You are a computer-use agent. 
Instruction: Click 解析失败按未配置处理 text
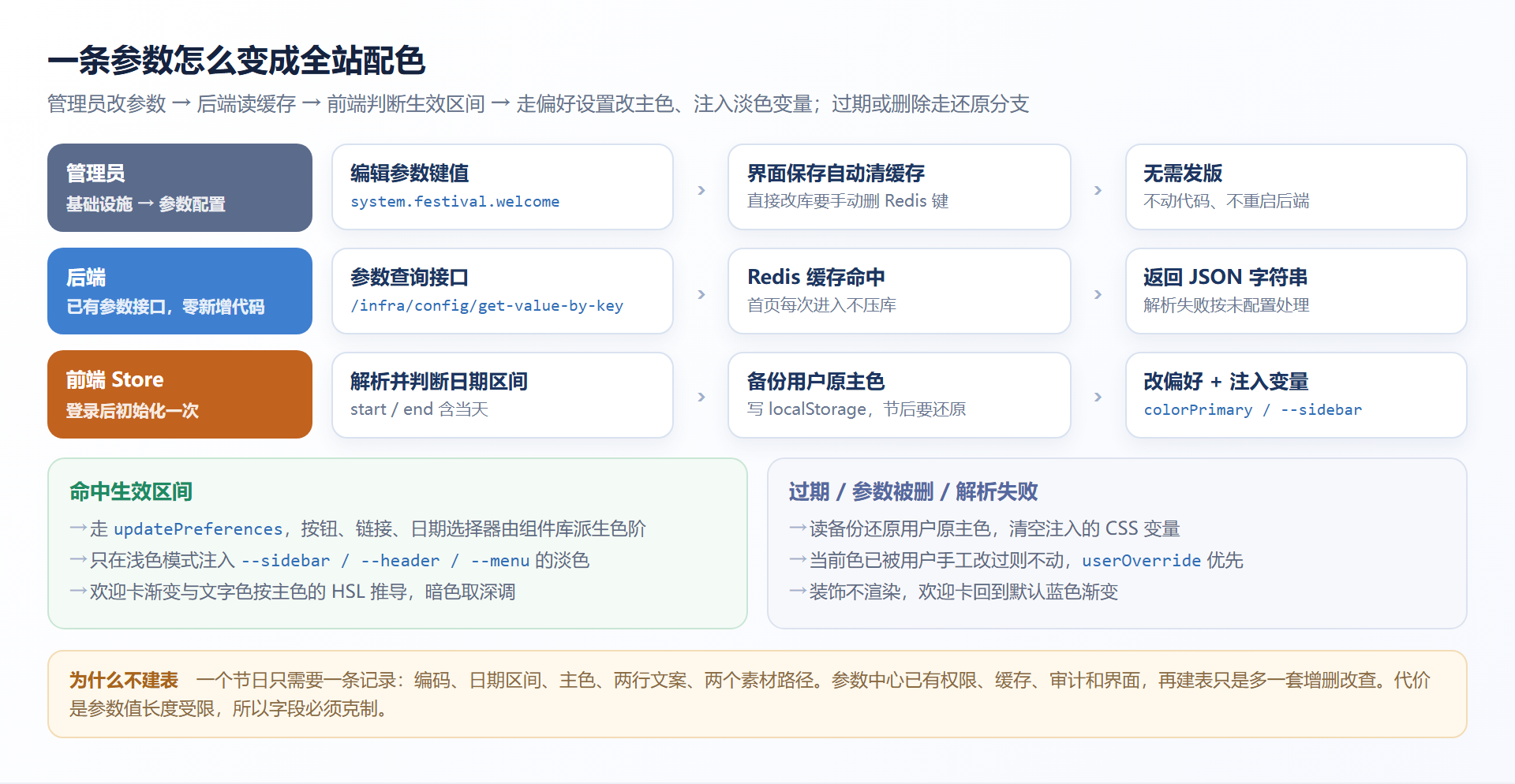pyautogui.click(x=1226, y=305)
